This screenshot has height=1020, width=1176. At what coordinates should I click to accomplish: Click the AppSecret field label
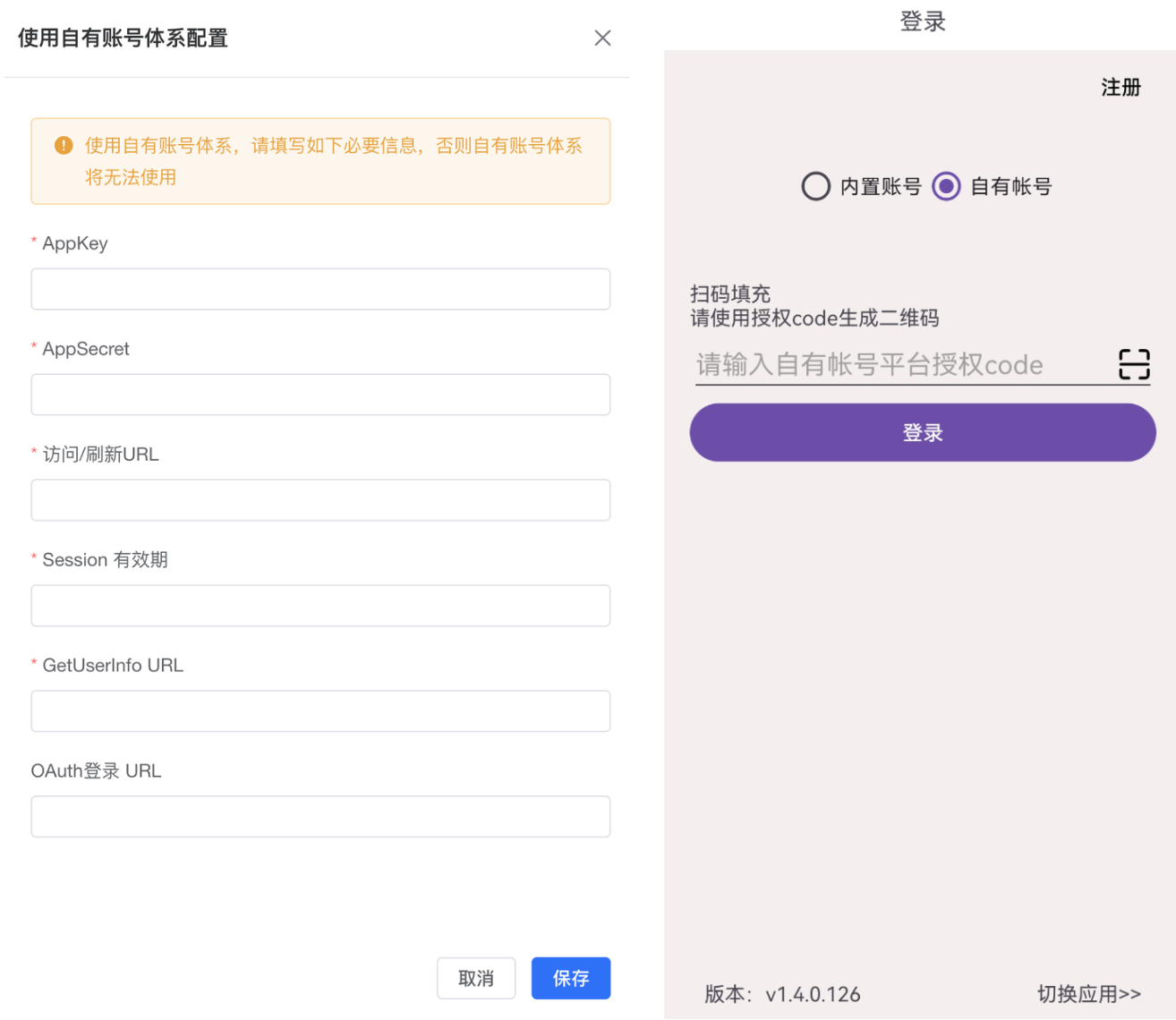pyautogui.click(x=86, y=349)
